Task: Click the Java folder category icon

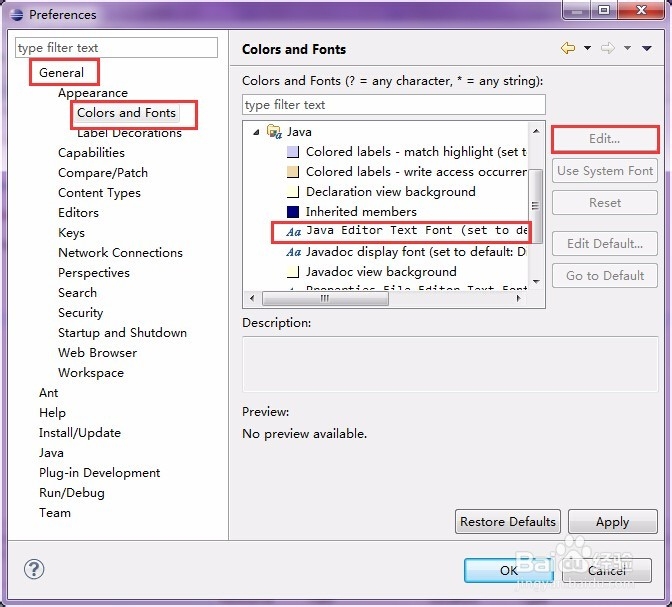Action: [274, 132]
